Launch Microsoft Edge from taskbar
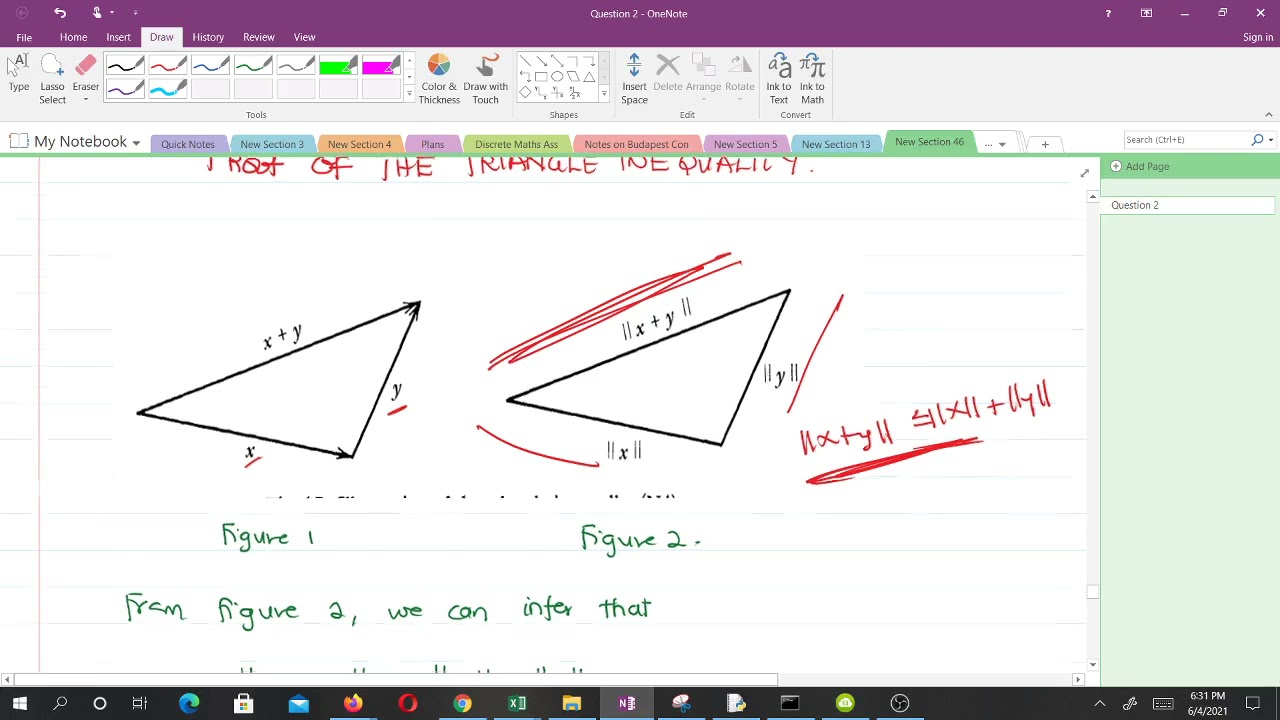 point(189,704)
